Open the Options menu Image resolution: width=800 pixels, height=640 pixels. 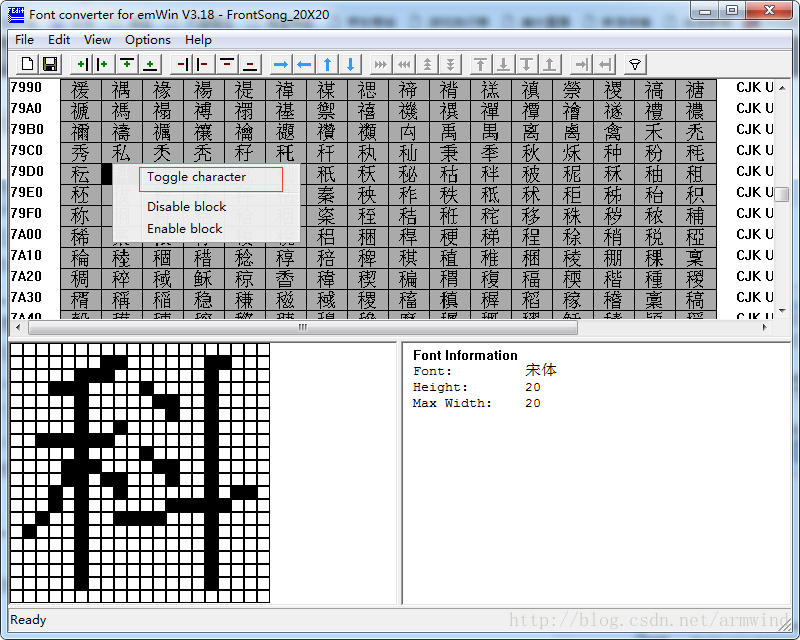coord(148,40)
